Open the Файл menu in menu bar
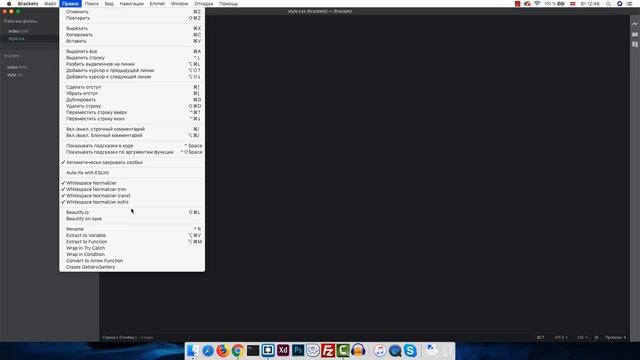This screenshot has width=640, height=360. (x=50, y=4)
